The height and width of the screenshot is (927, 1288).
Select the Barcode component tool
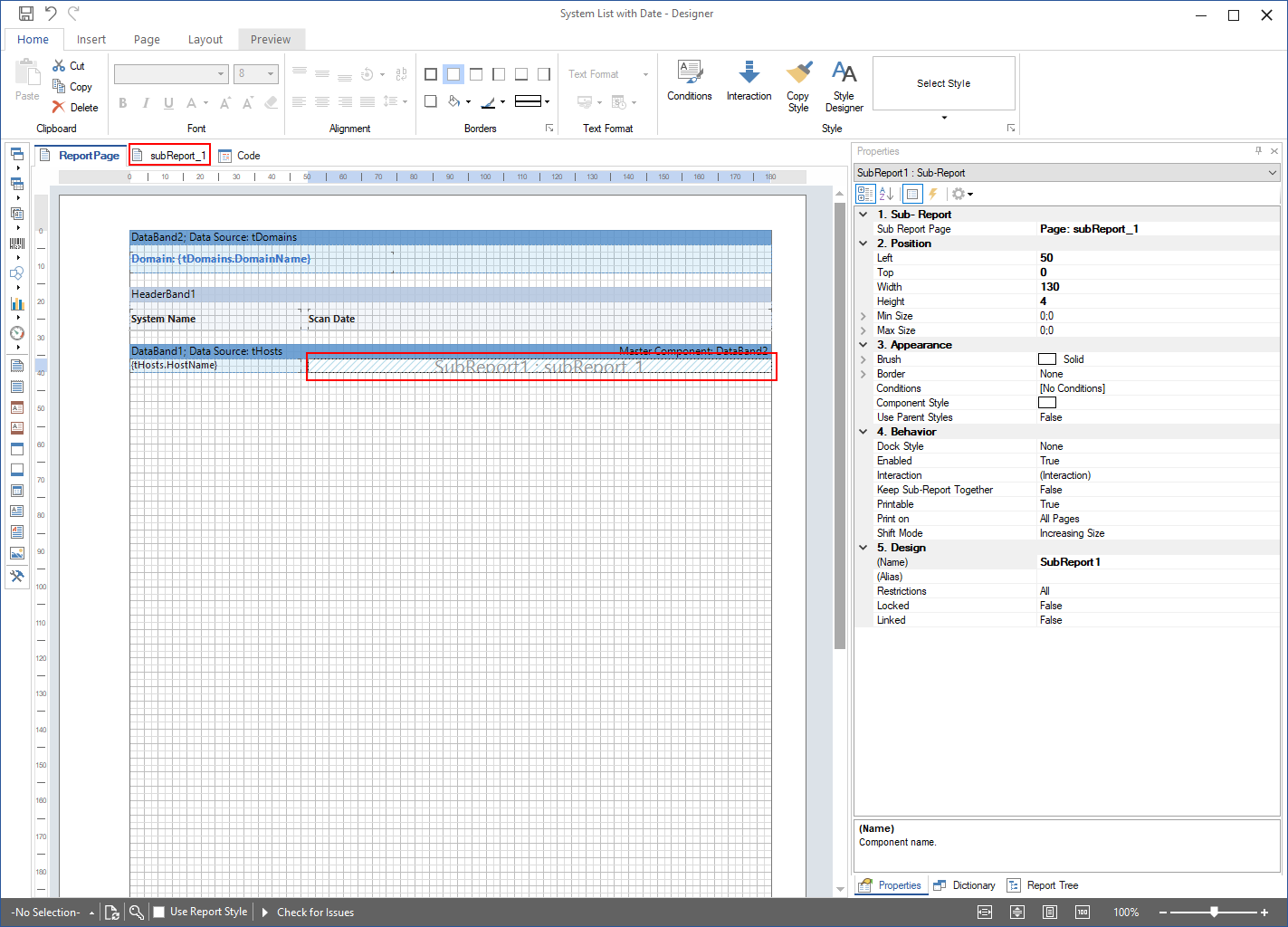[16, 243]
